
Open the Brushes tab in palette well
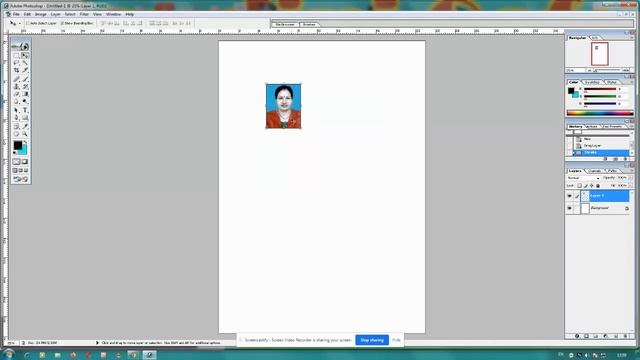[309, 24]
